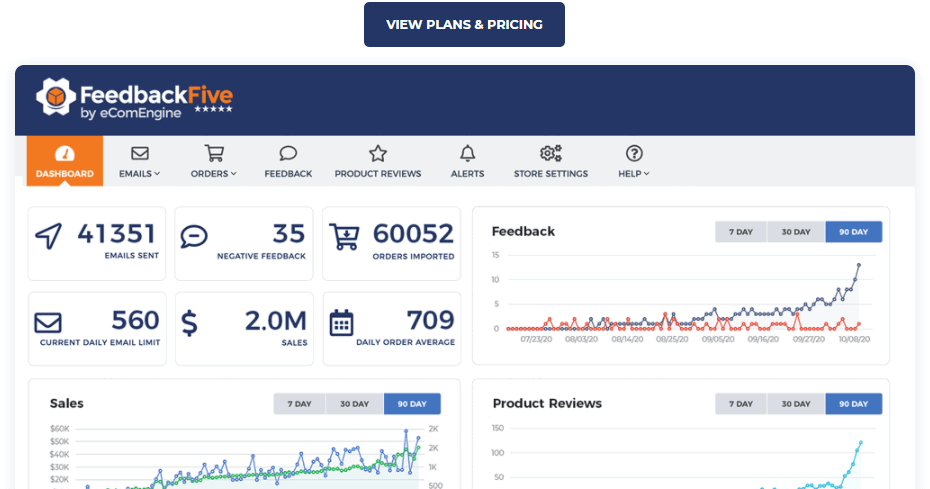Click the peak point of Product Reviews line
This screenshot has height=489, width=930.
[861, 442]
